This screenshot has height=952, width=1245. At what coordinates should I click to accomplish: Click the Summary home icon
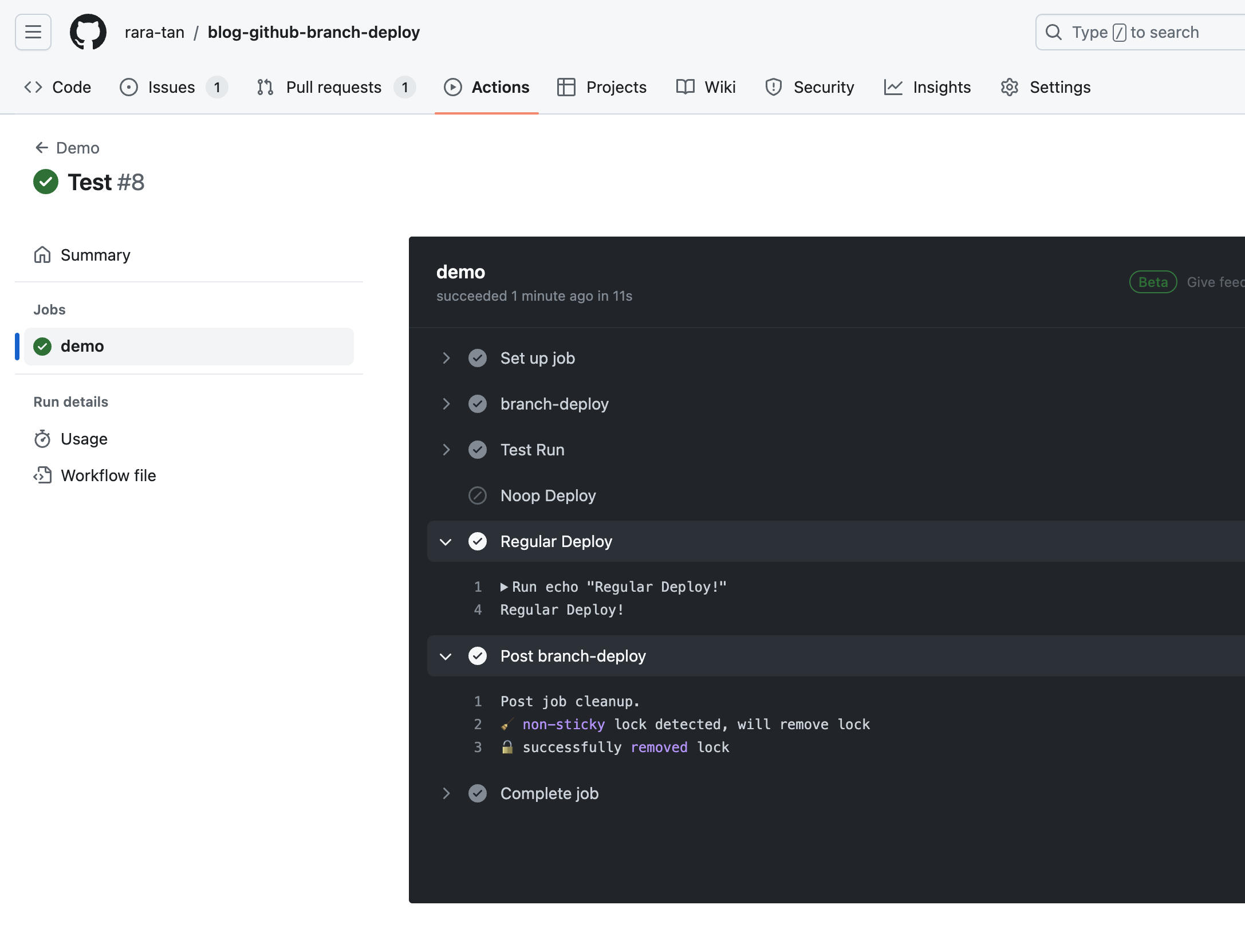[42, 255]
